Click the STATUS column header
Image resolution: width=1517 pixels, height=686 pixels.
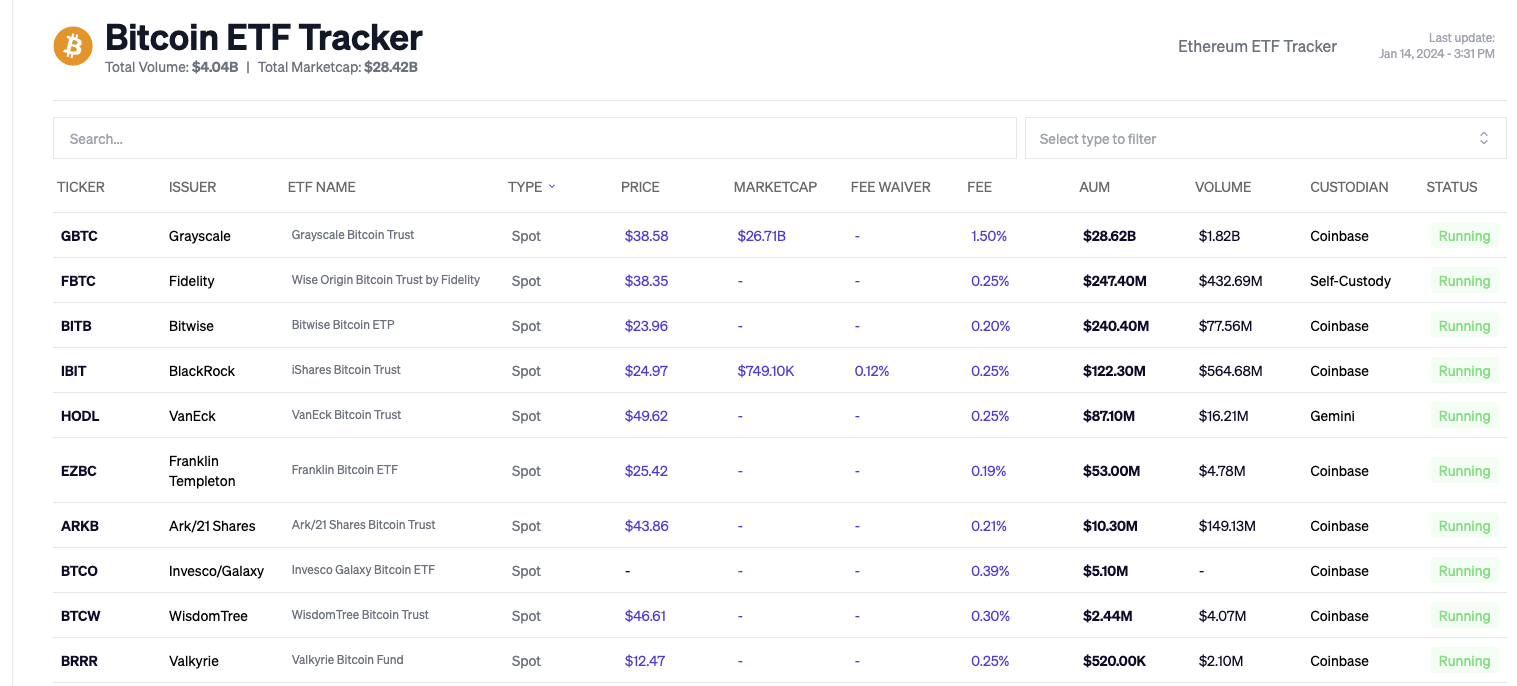(1451, 187)
